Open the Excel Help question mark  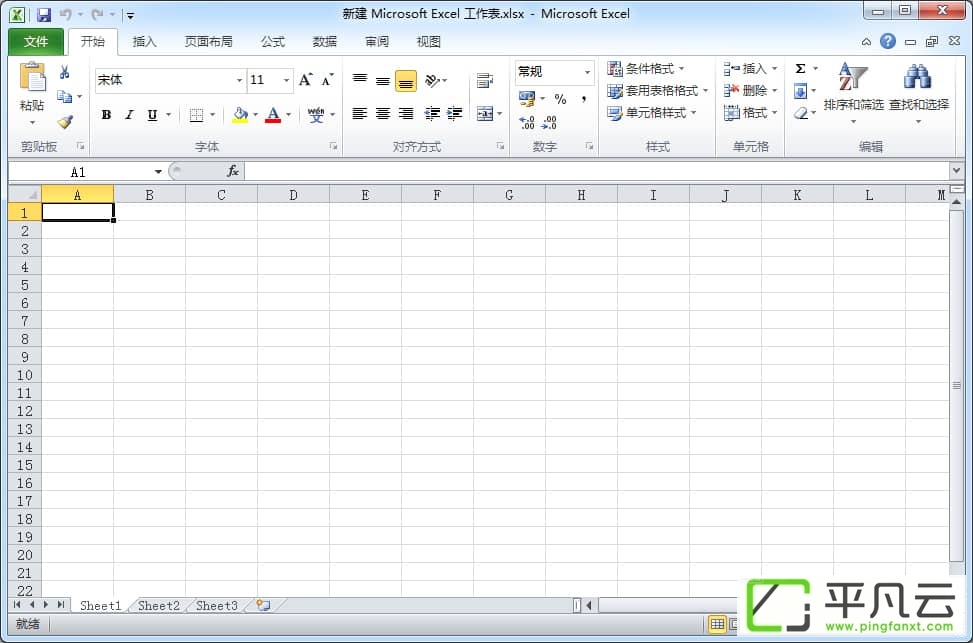[x=888, y=41]
